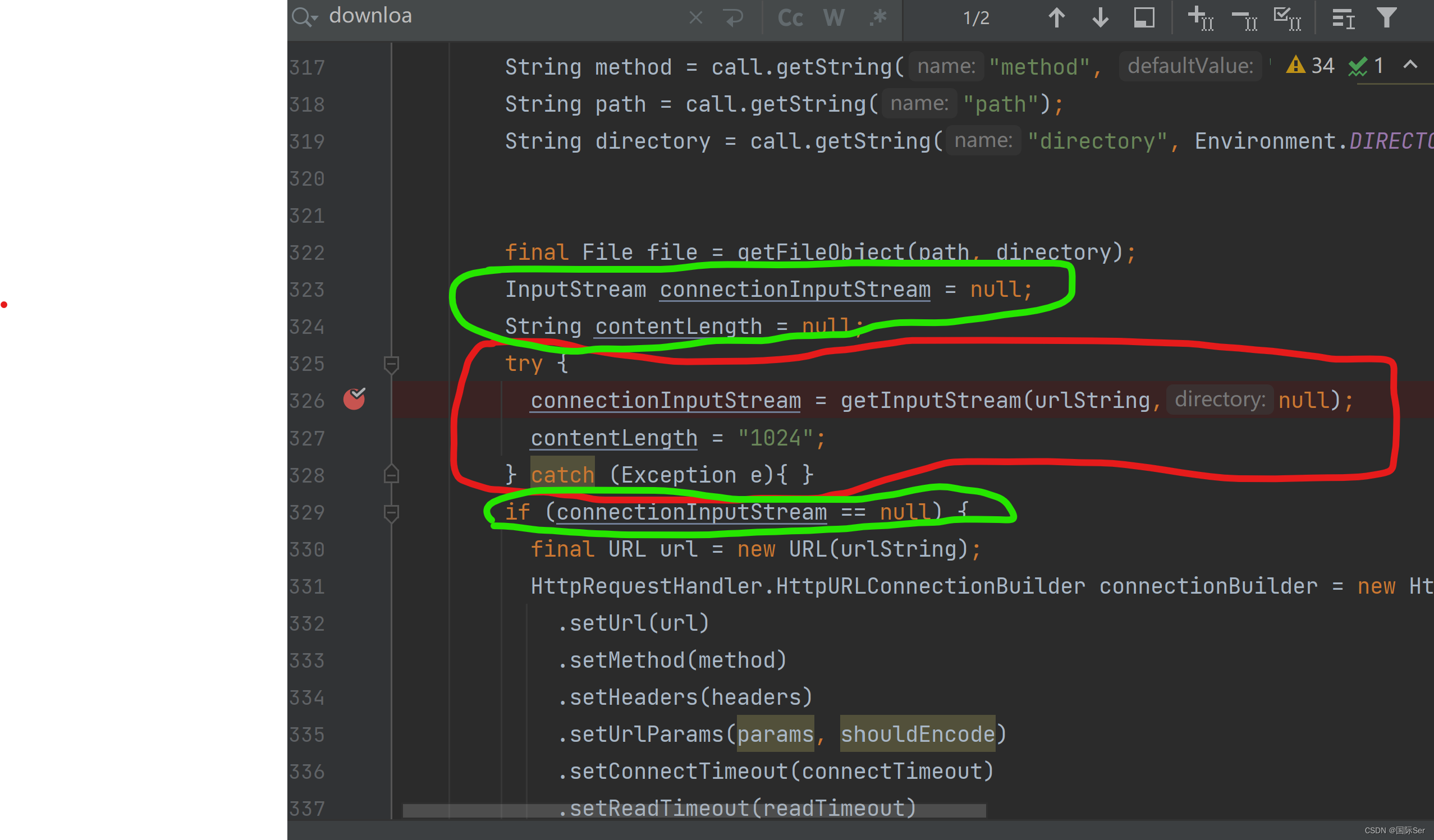Click the filter search results icon
Viewport: 1434px width, 840px height.
(x=1386, y=17)
